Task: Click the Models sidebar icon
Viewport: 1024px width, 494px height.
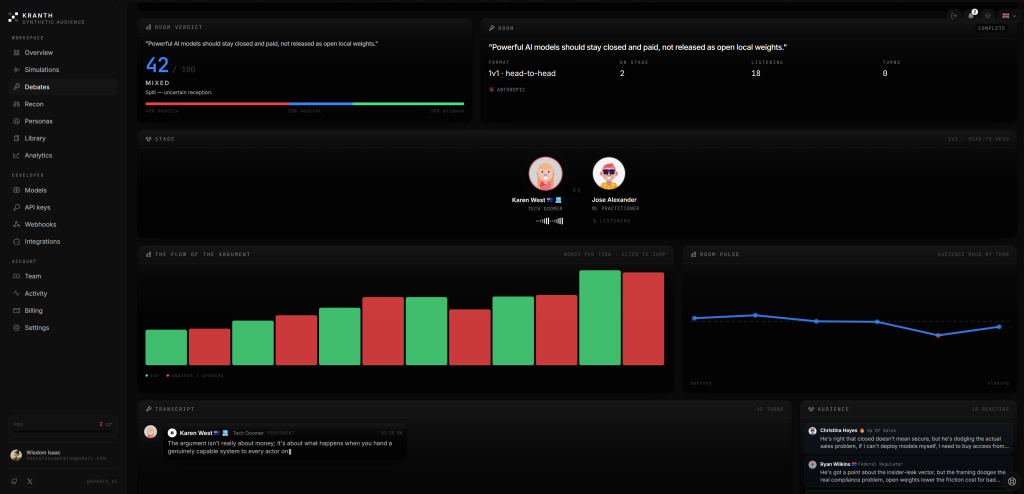Action: coord(16,190)
